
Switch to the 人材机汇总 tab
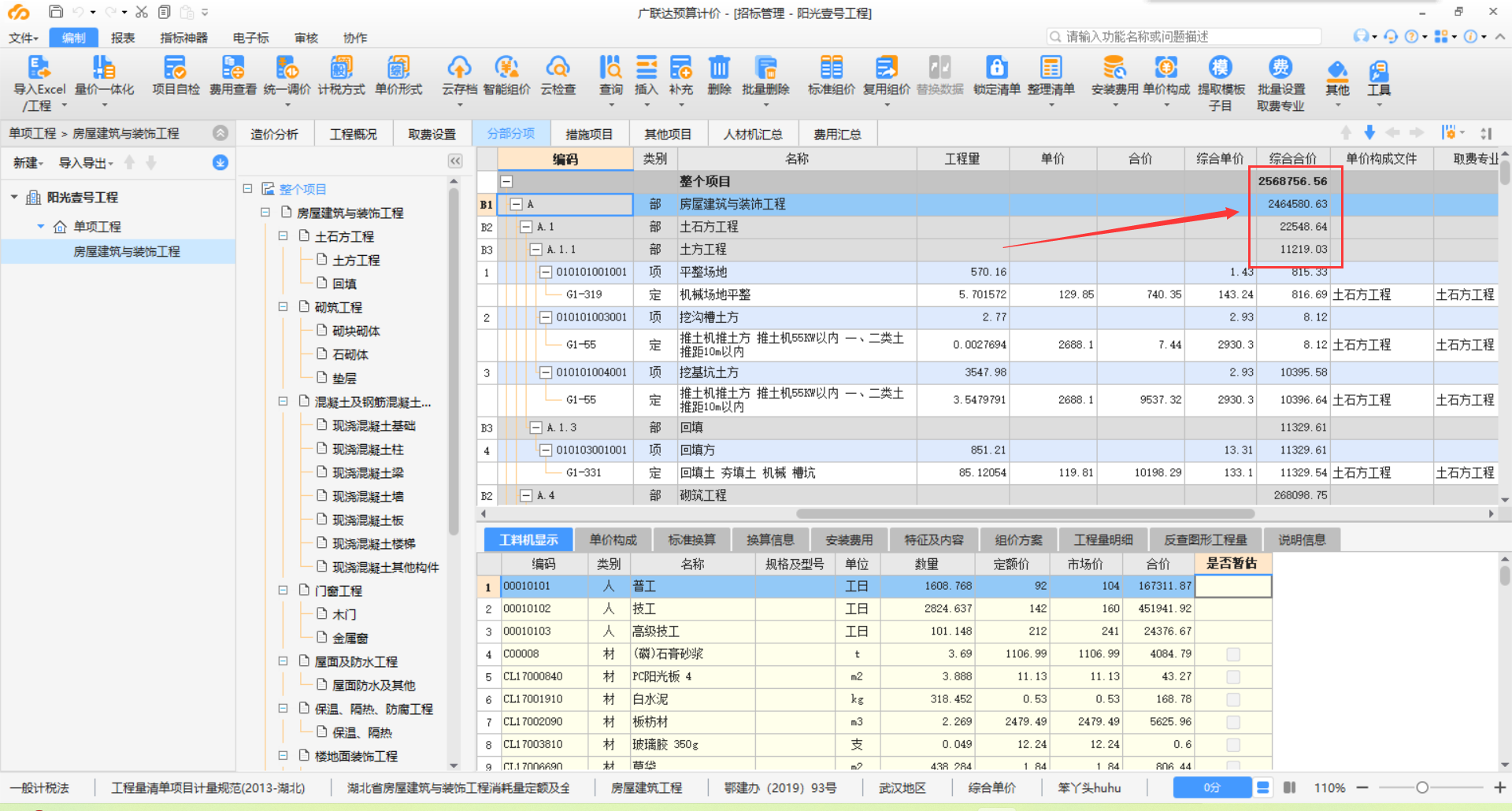click(753, 135)
